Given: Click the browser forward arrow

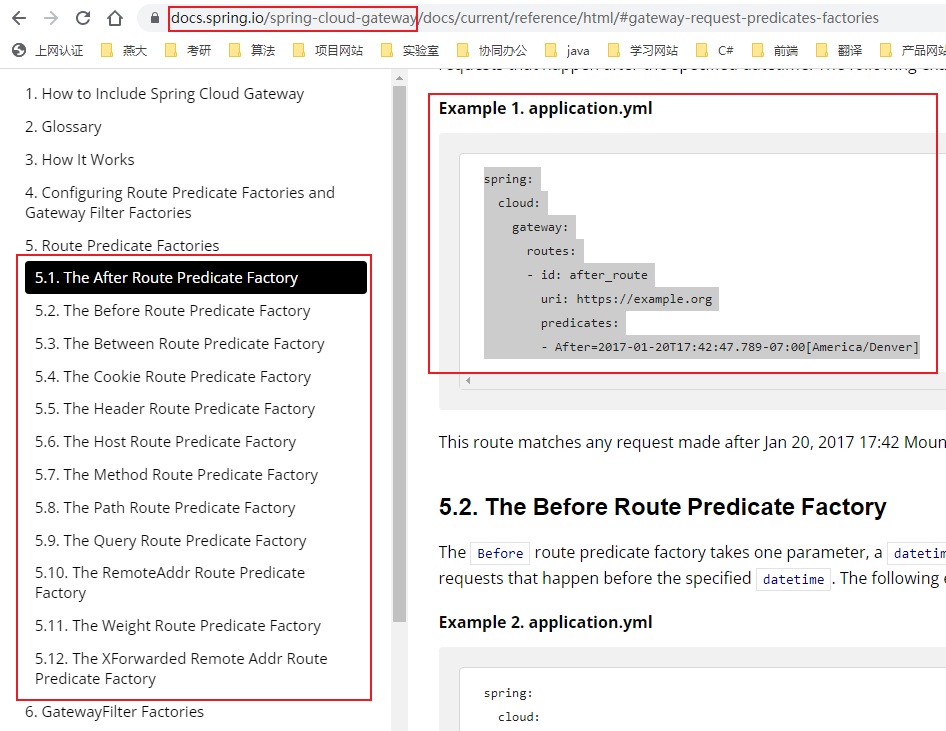Looking at the screenshot, I should (x=51, y=18).
